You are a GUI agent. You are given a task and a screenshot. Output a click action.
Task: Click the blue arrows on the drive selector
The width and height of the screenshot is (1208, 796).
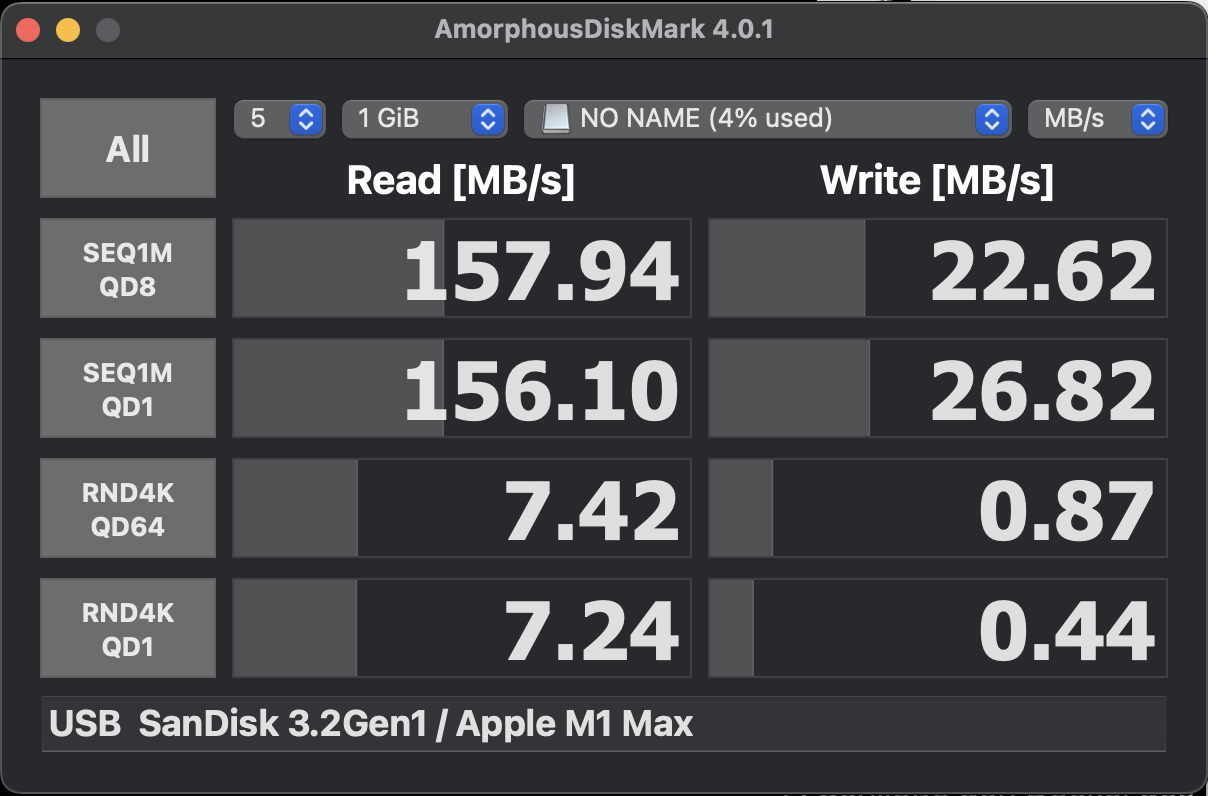[x=991, y=119]
